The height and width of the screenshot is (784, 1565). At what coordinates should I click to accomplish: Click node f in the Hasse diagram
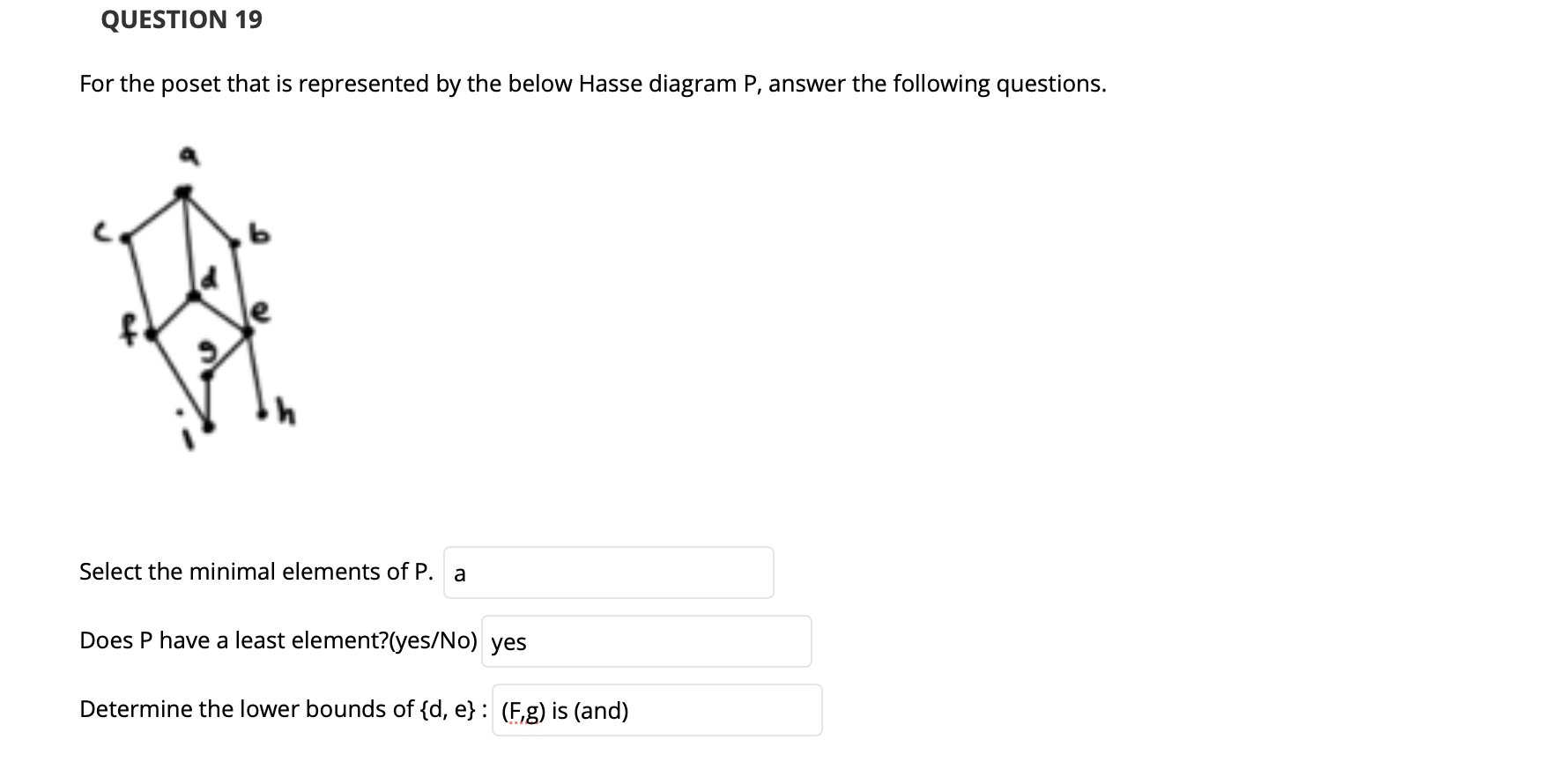pos(151,335)
